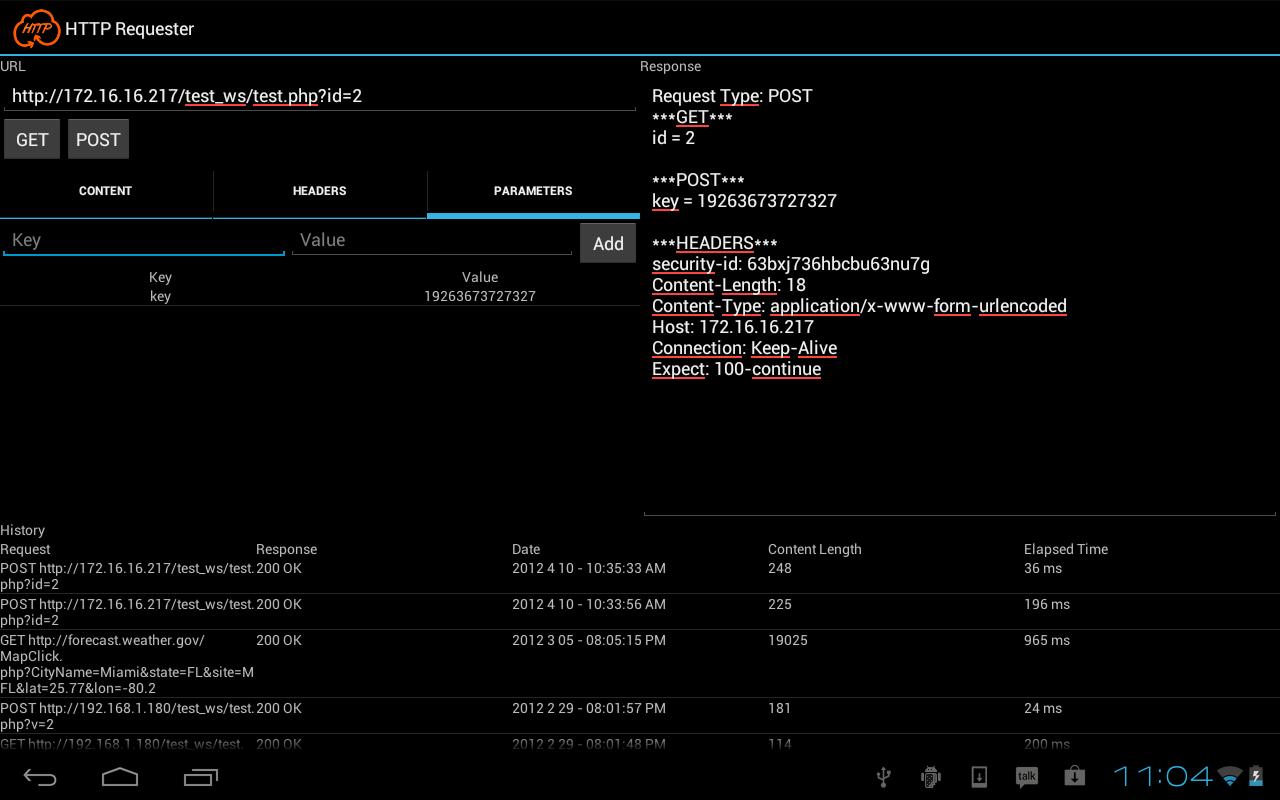This screenshot has height=800, width=1280.
Task: Tap the Request column header in History
Action: coord(25,549)
